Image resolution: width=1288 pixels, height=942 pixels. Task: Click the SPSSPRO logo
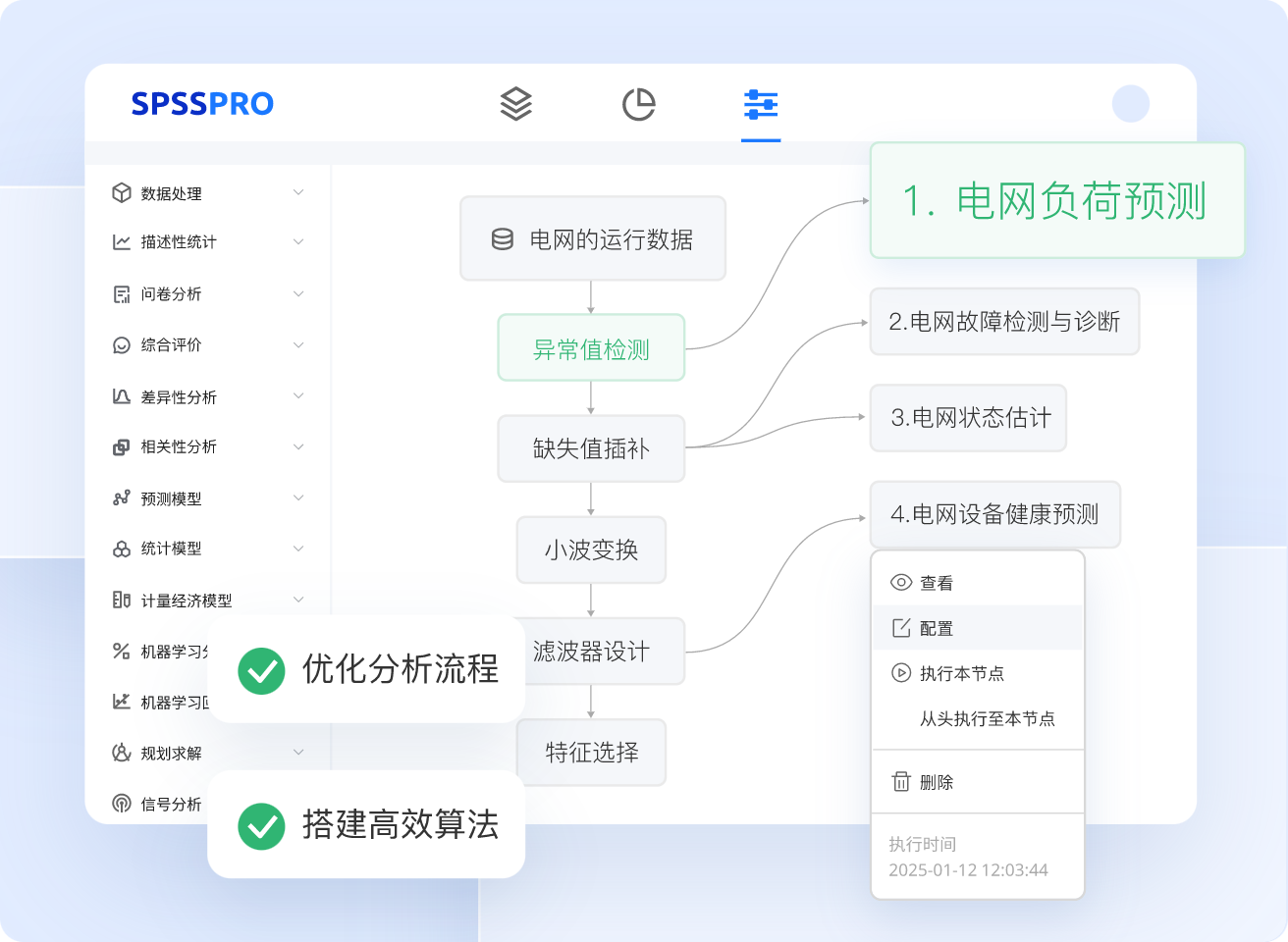point(202,104)
